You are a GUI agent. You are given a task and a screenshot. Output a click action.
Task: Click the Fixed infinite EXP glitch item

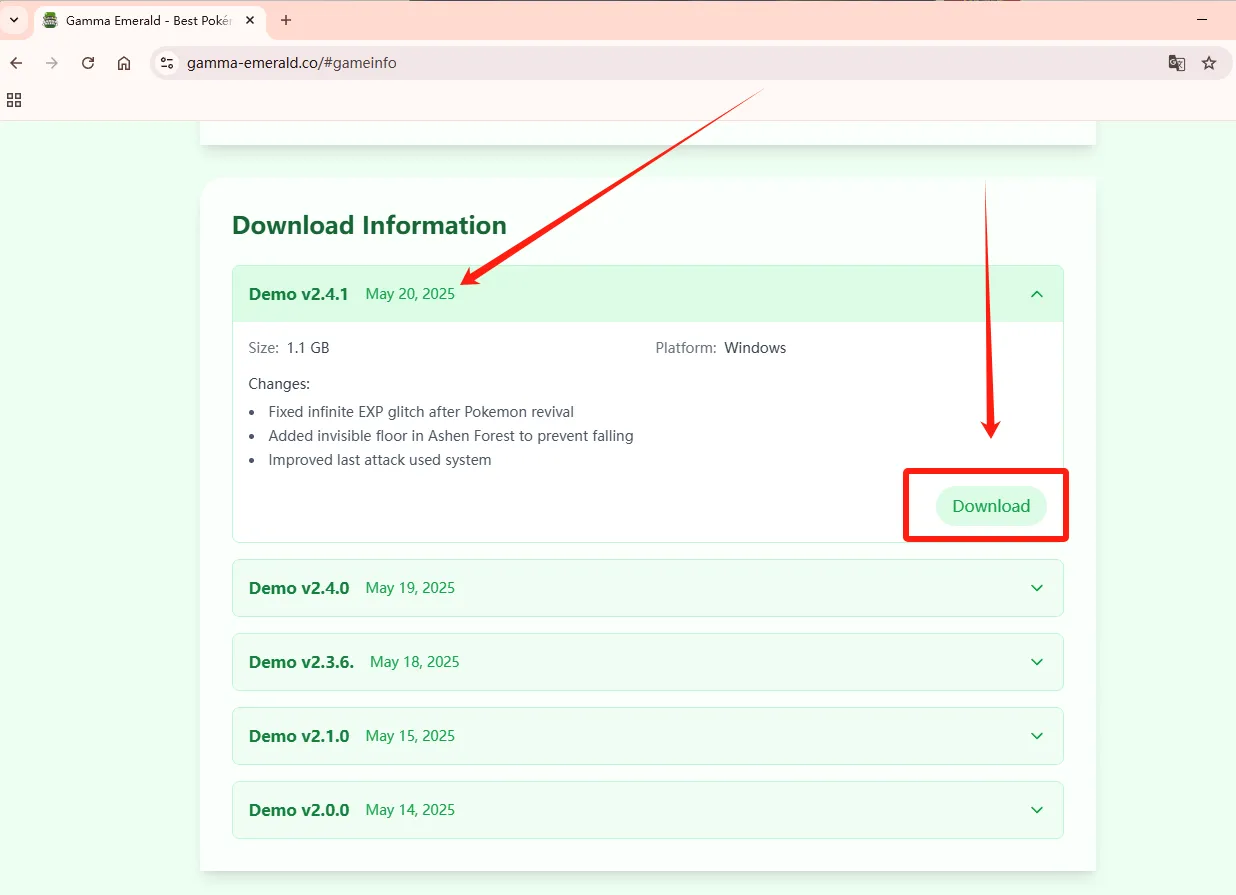click(x=421, y=412)
